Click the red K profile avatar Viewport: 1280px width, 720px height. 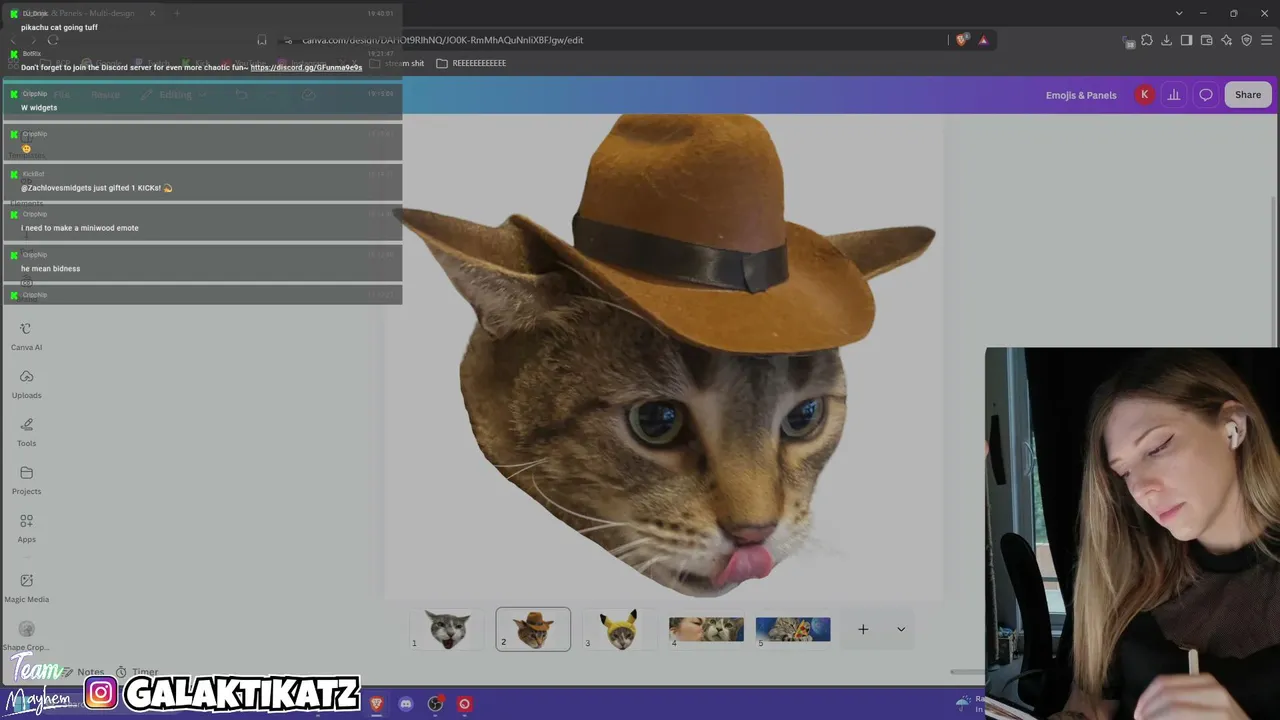(1144, 95)
